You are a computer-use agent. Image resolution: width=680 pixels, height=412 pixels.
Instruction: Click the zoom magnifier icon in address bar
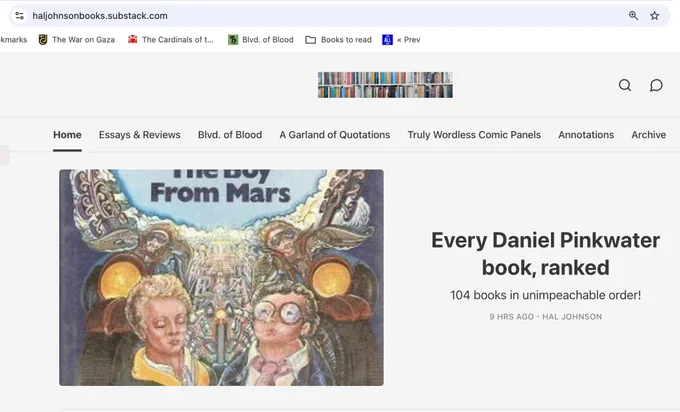tap(634, 16)
